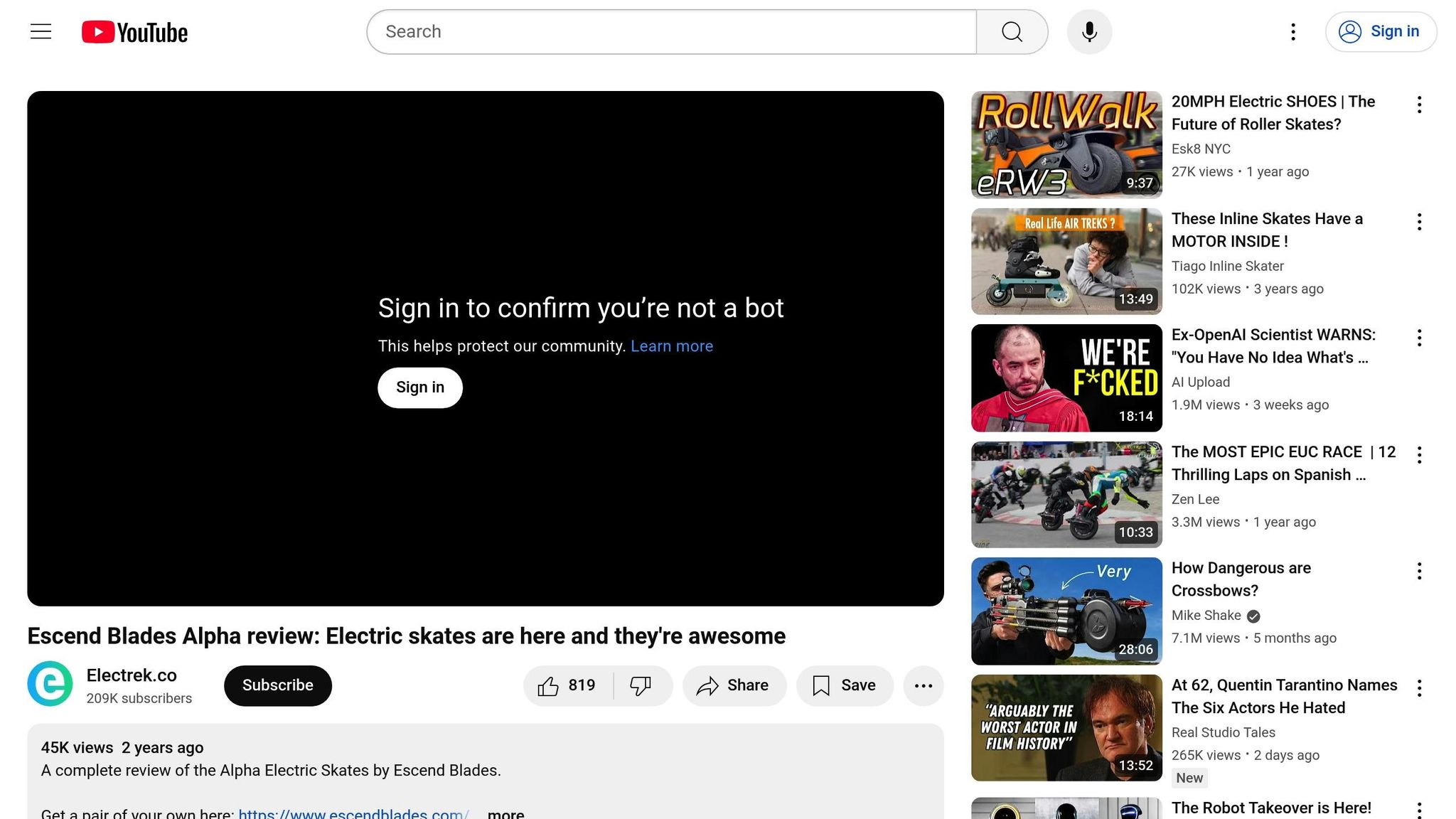Click the video title Escend Blades Alpha review

click(x=406, y=636)
